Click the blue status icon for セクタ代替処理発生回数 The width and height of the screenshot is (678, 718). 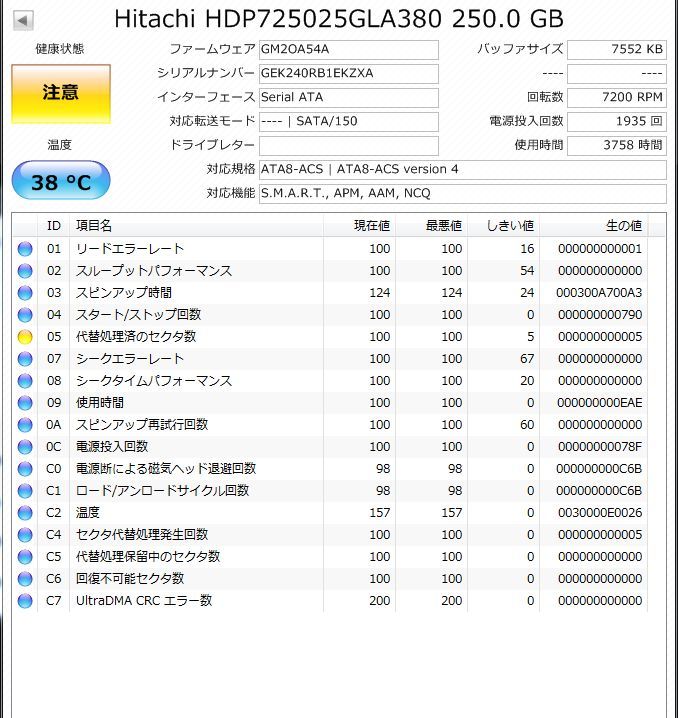point(25,535)
